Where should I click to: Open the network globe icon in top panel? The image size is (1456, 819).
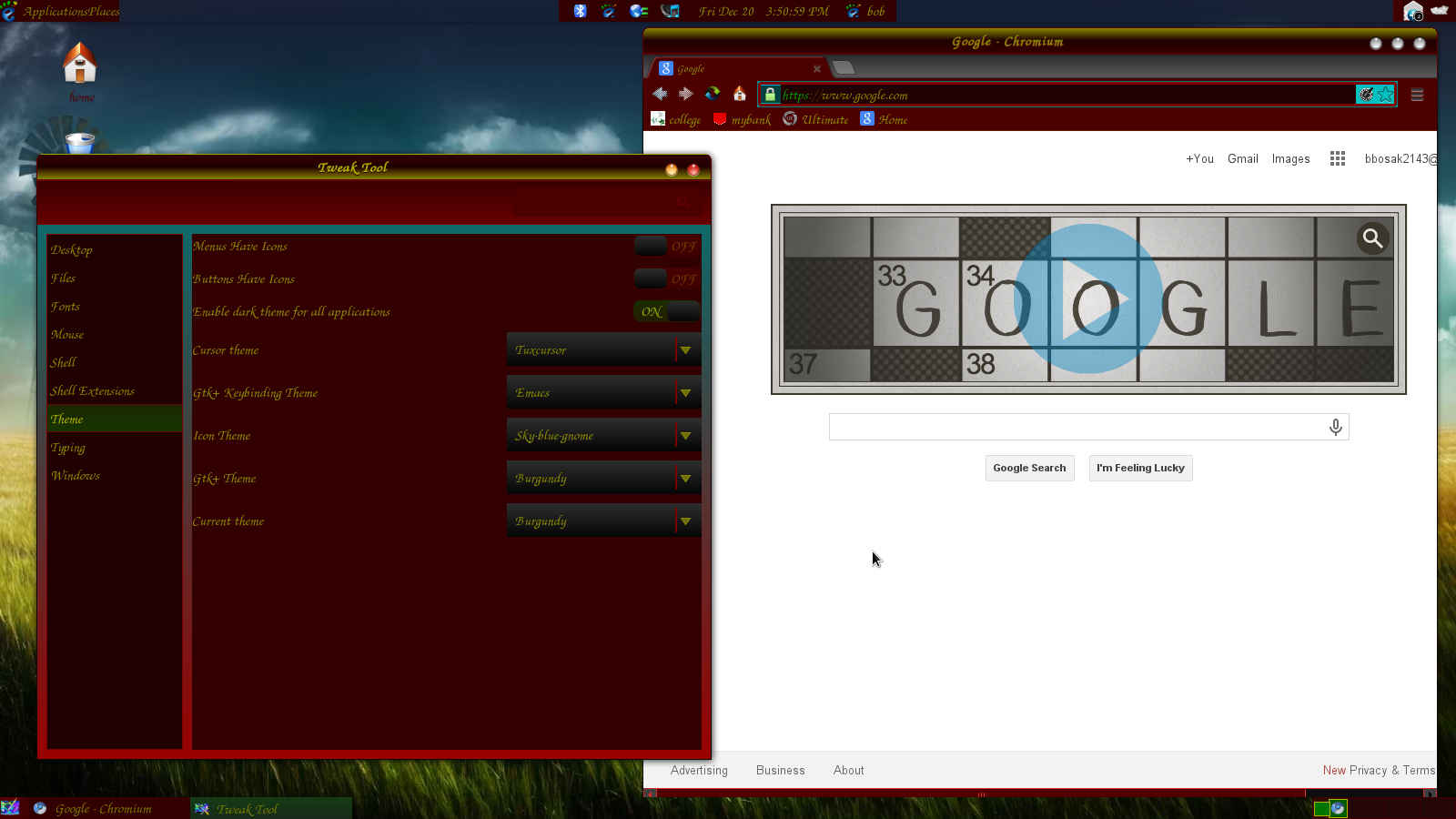pyautogui.click(x=639, y=11)
